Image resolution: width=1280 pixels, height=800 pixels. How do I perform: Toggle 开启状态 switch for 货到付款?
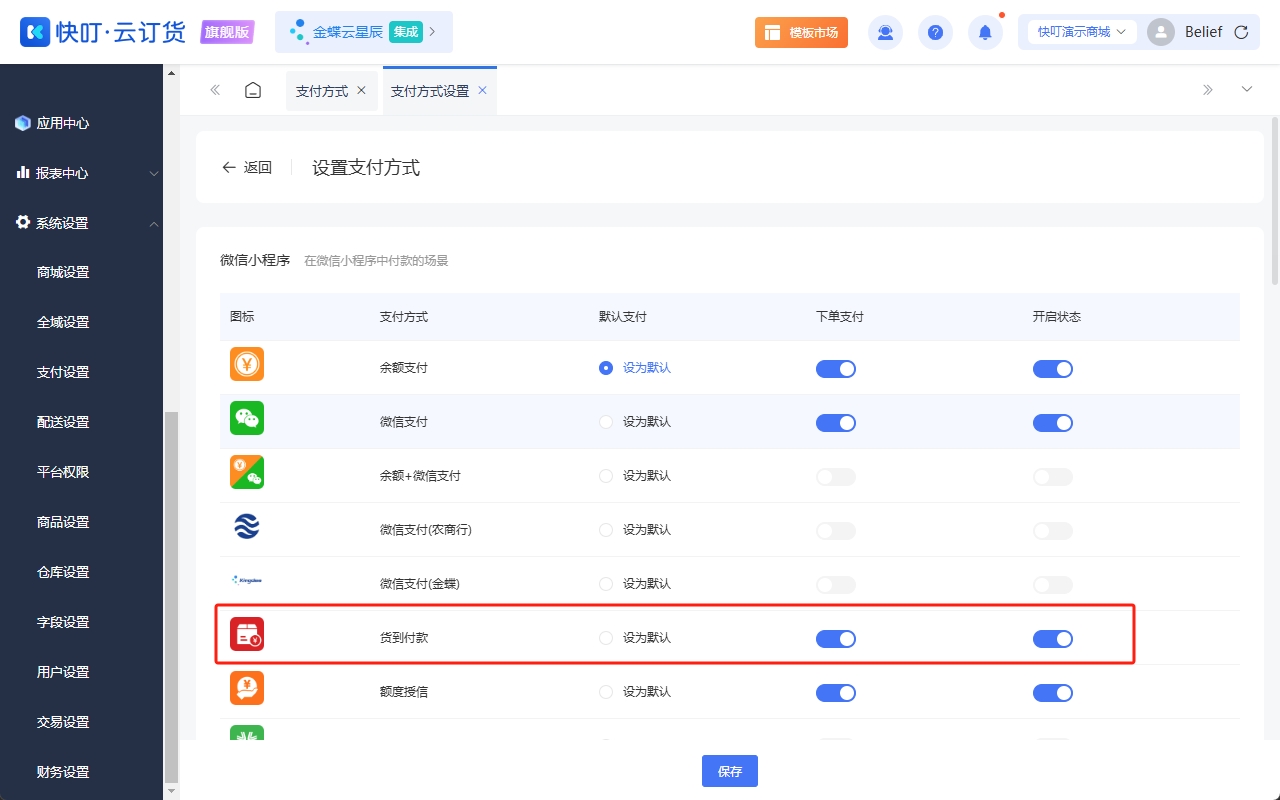pyautogui.click(x=1053, y=639)
